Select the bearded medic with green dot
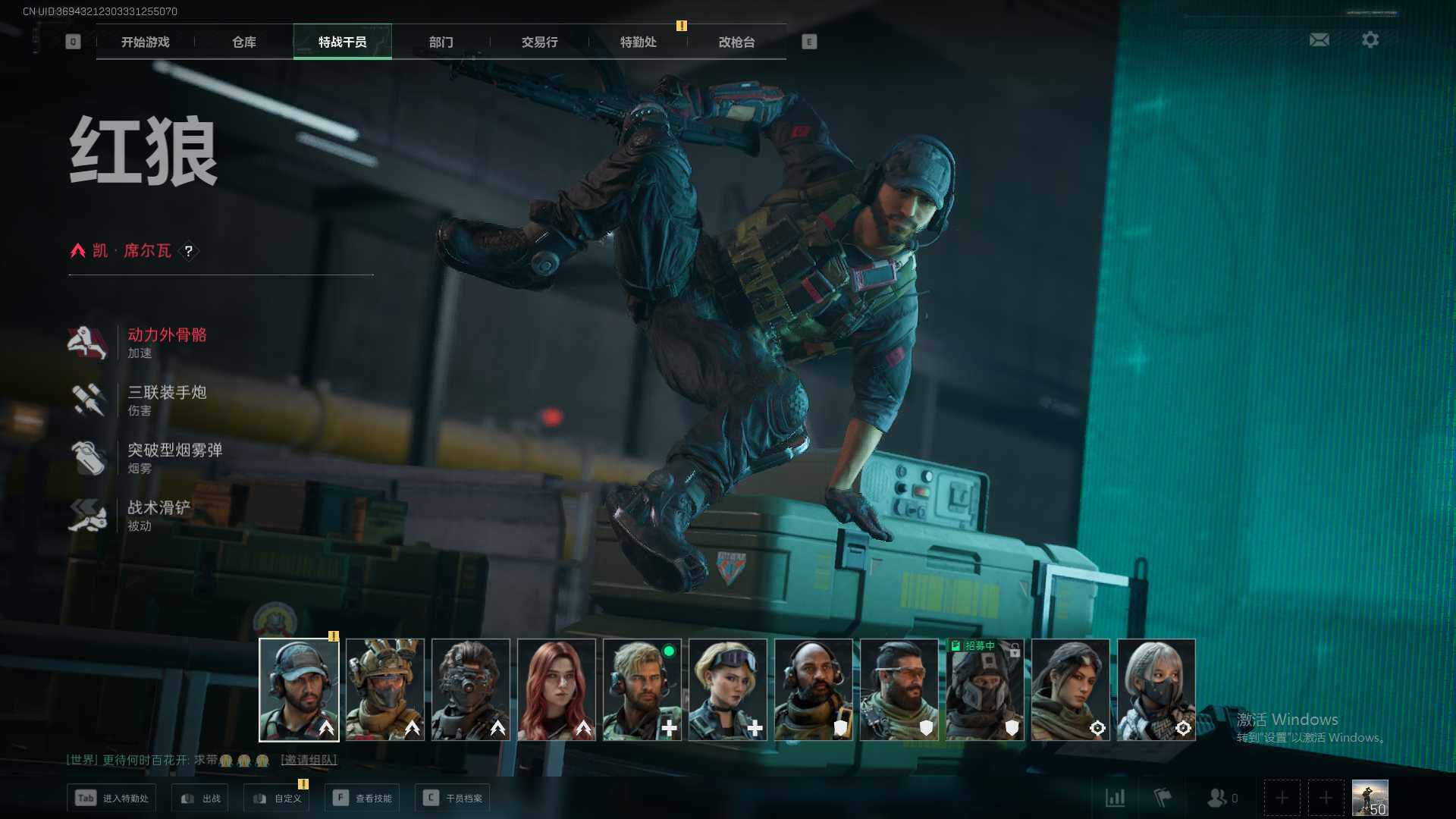 click(642, 689)
